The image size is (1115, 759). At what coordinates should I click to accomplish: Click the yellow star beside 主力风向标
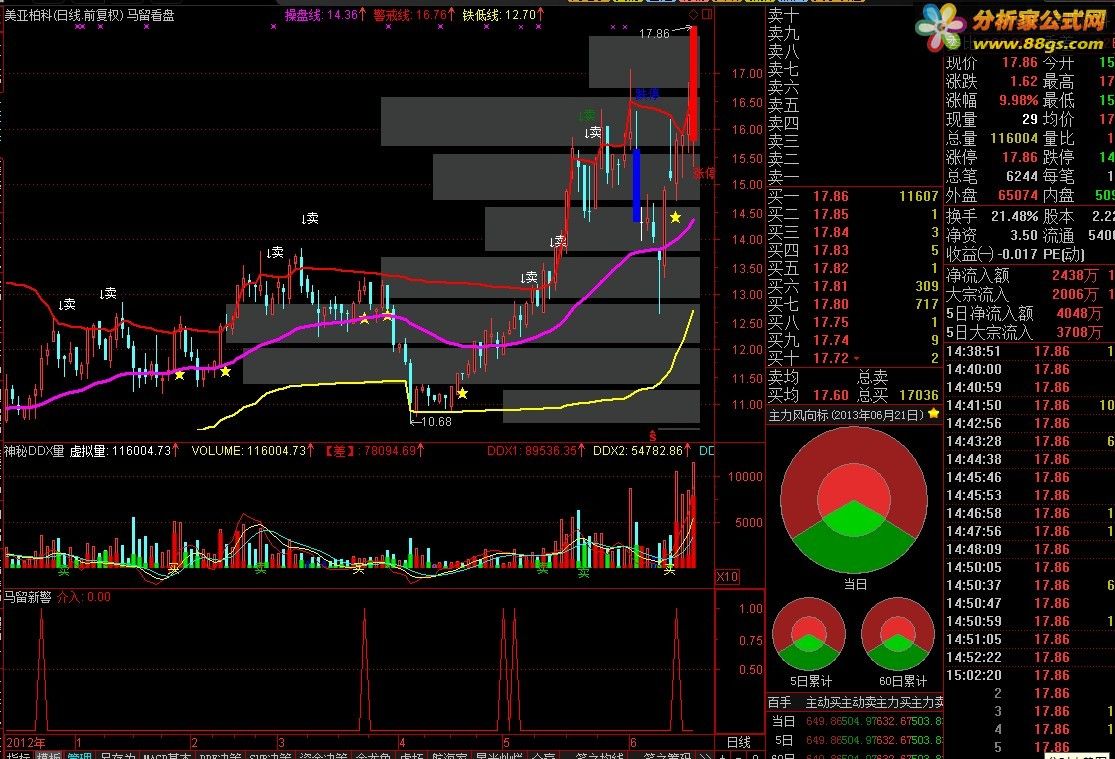[934, 414]
